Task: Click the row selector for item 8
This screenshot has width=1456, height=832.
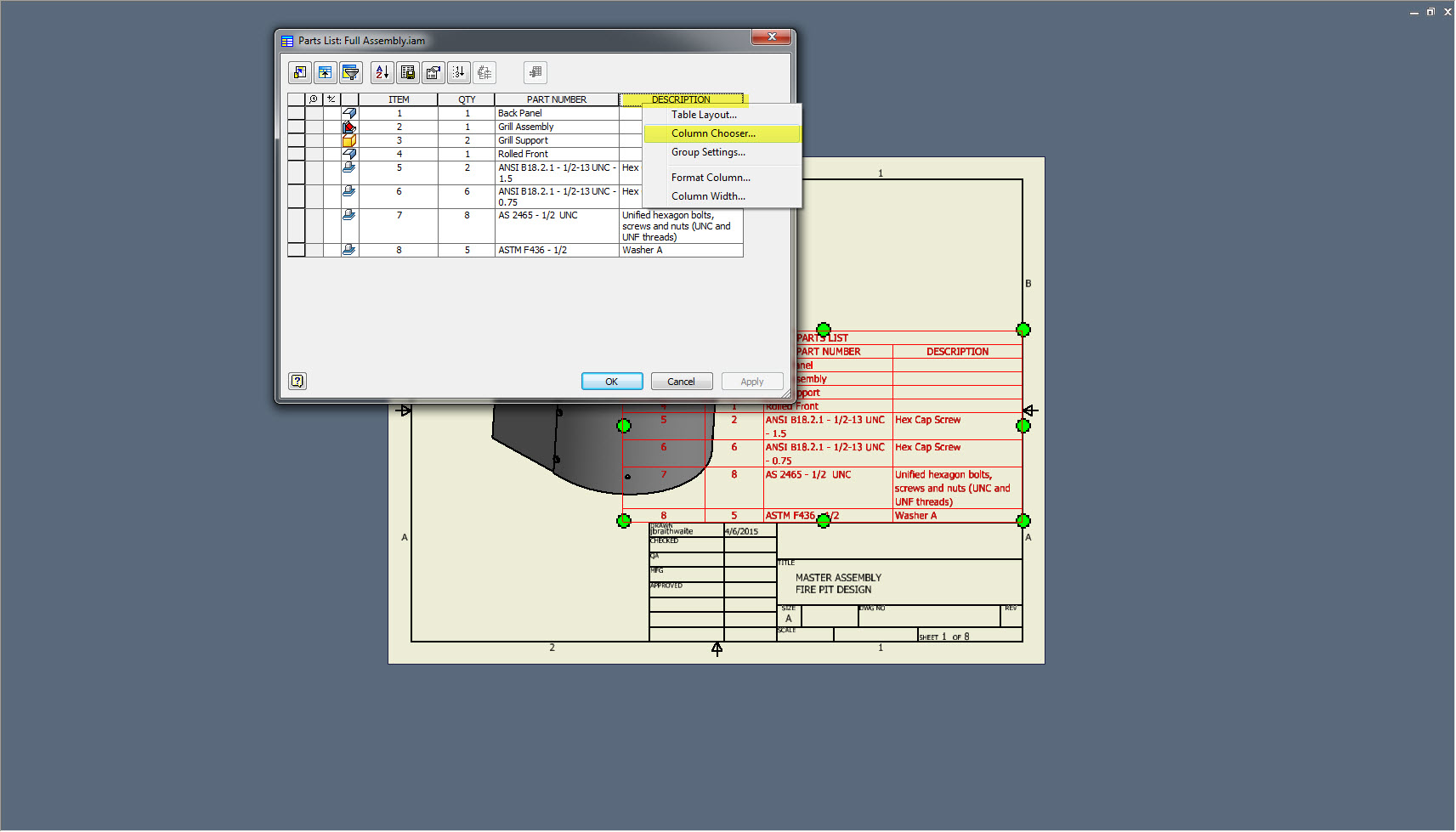Action: click(x=296, y=250)
